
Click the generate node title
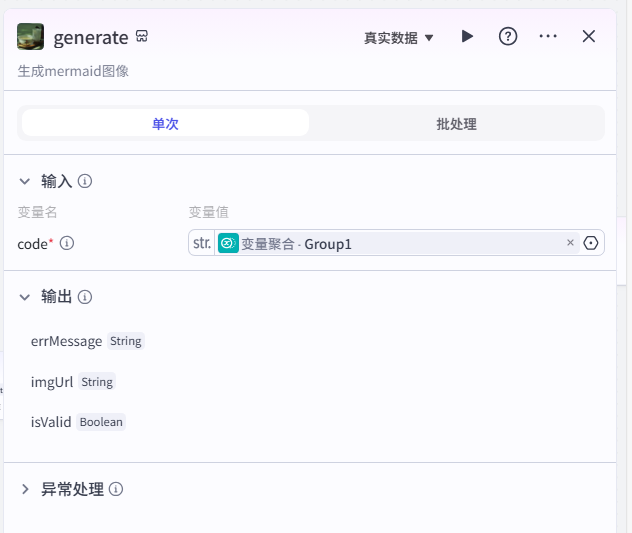(x=91, y=38)
